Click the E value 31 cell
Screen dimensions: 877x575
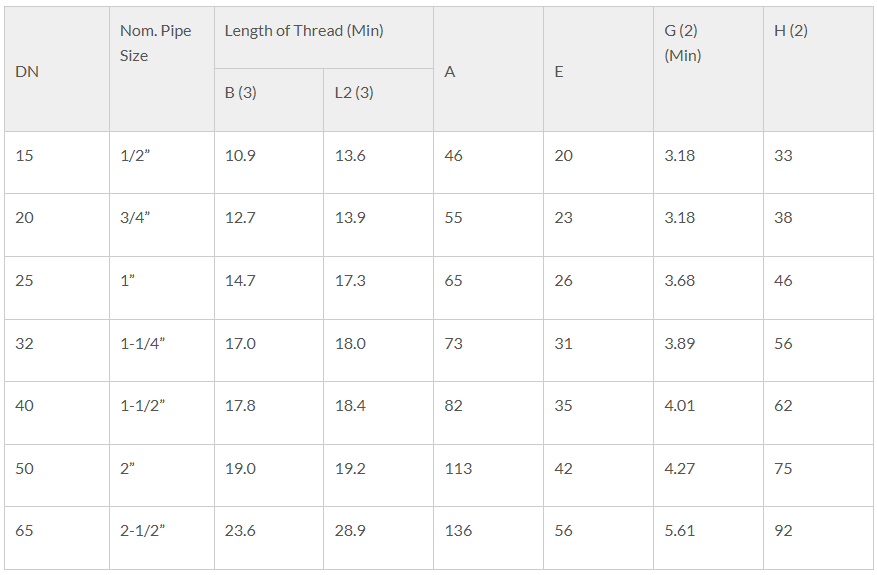tap(598, 351)
